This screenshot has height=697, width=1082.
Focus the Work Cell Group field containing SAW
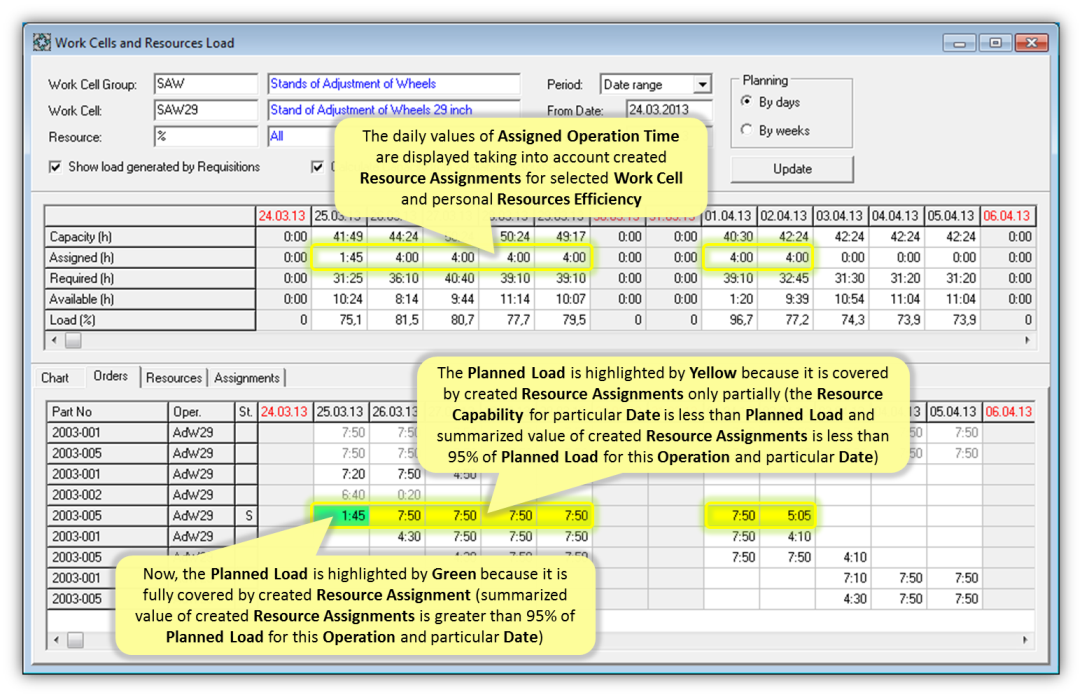point(206,84)
